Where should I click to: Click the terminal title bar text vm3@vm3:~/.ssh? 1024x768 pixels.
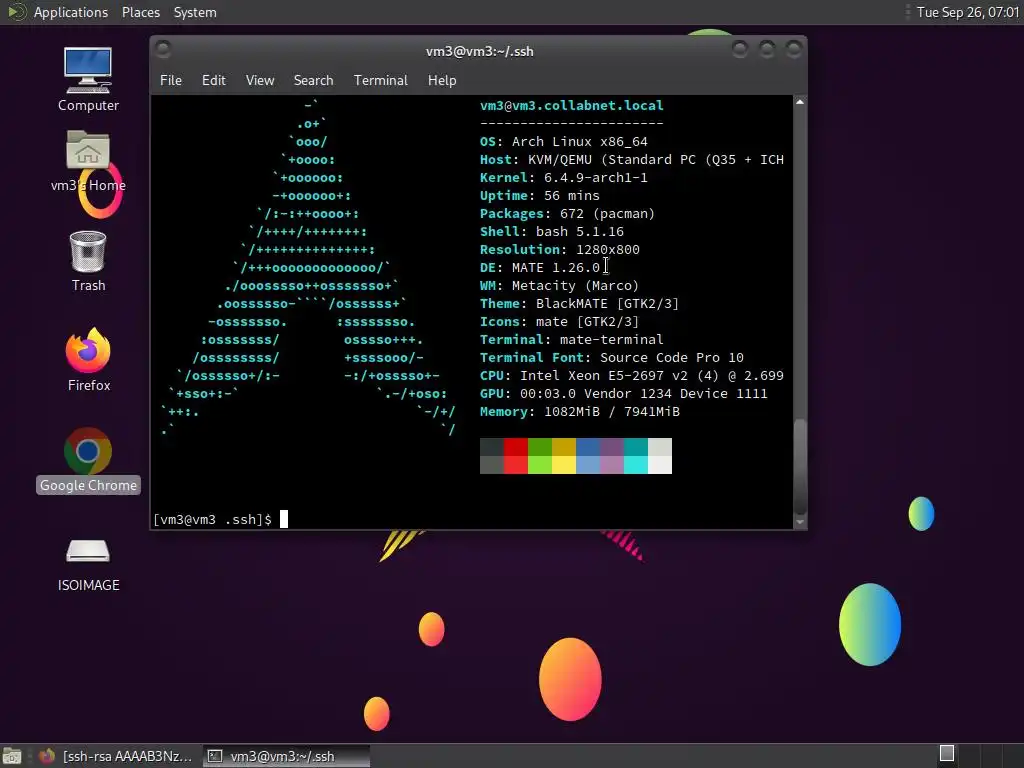point(479,52)
